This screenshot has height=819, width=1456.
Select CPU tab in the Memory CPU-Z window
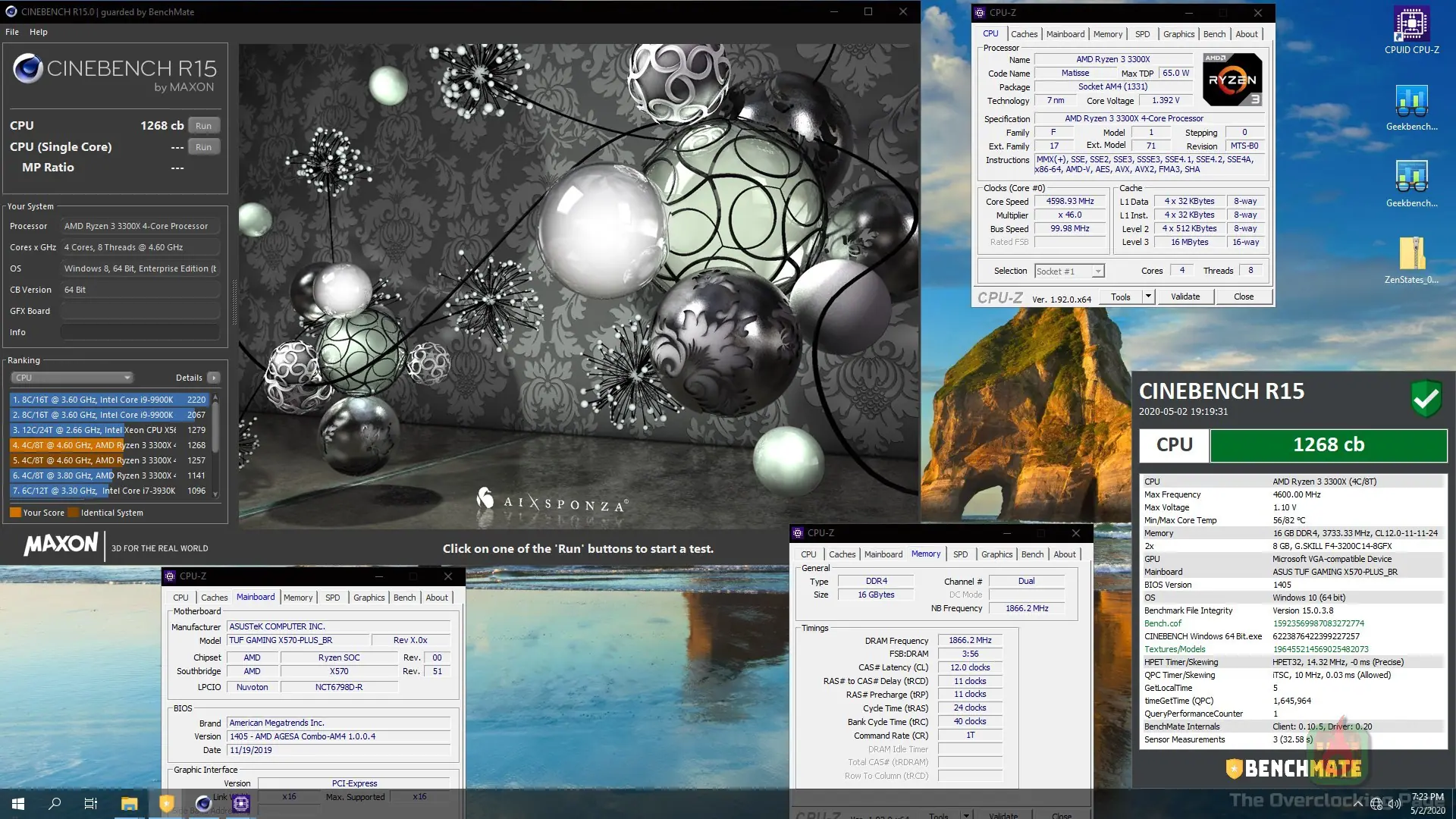click(x=808, y=554)
